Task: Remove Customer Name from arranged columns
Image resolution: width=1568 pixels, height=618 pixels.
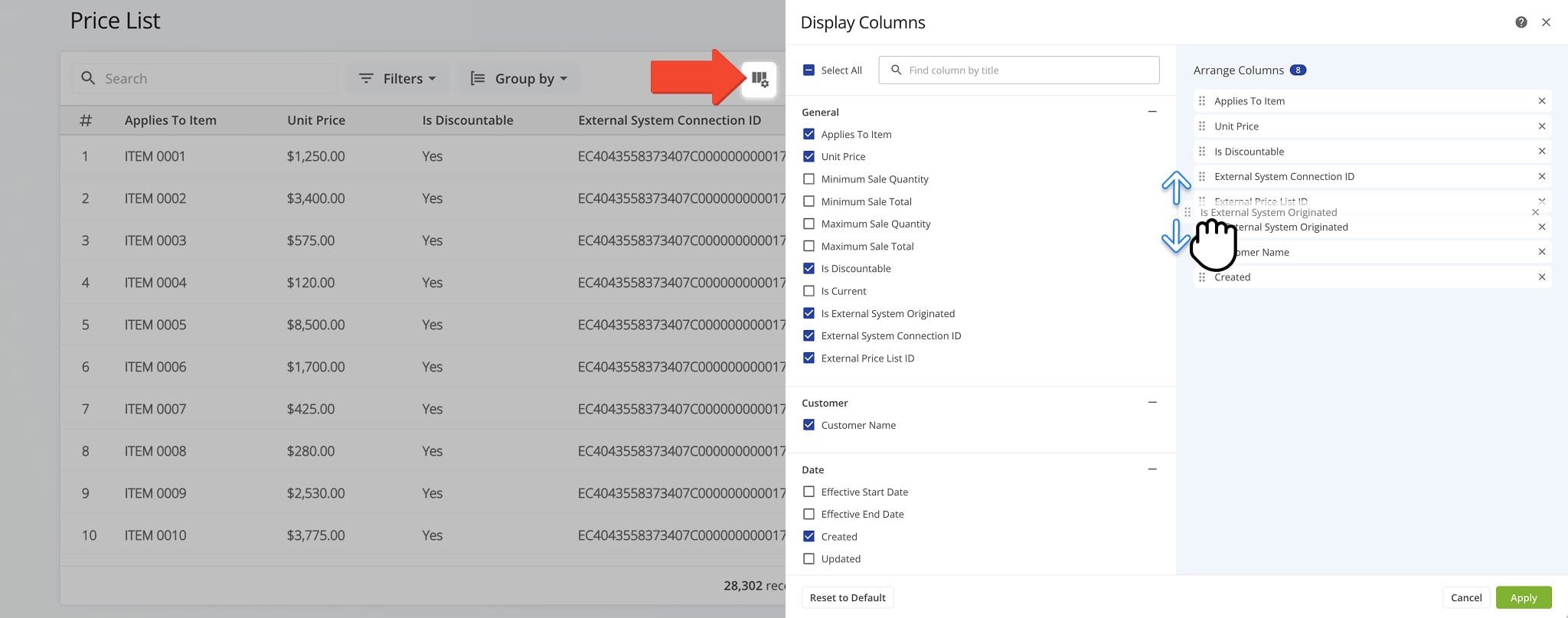Action: 1541,252
